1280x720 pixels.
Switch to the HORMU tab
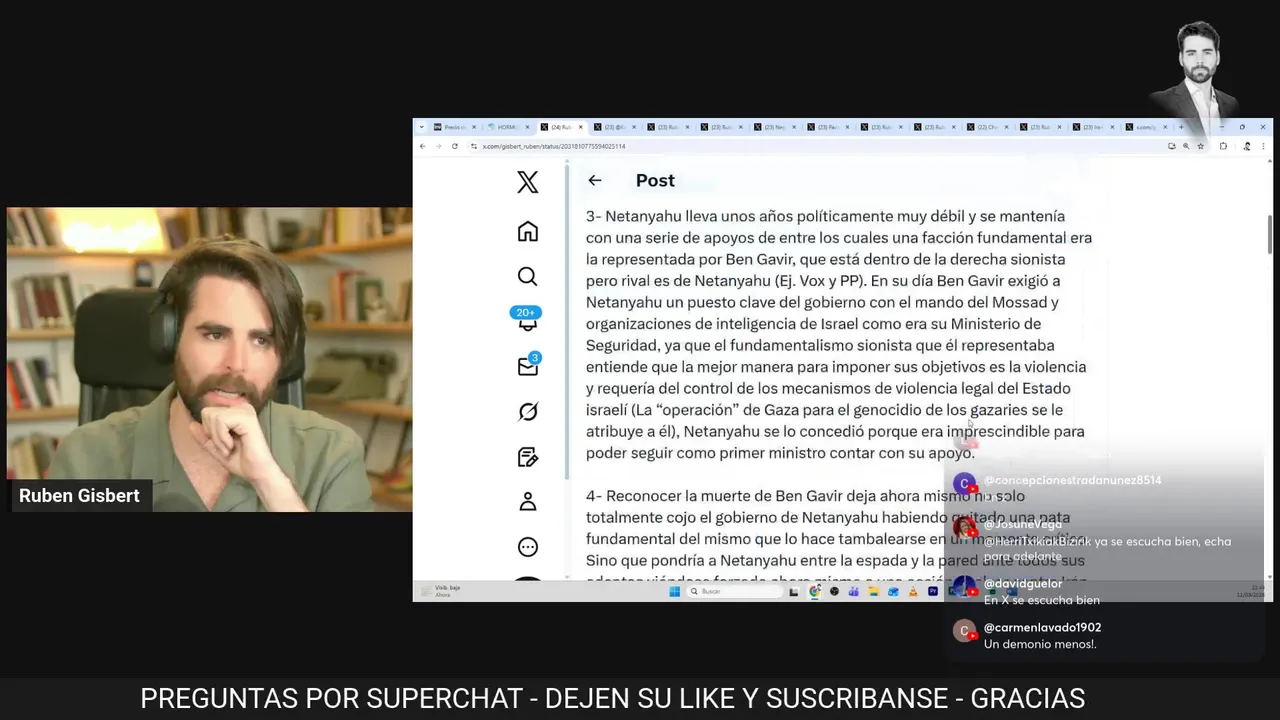pos(510,127)
